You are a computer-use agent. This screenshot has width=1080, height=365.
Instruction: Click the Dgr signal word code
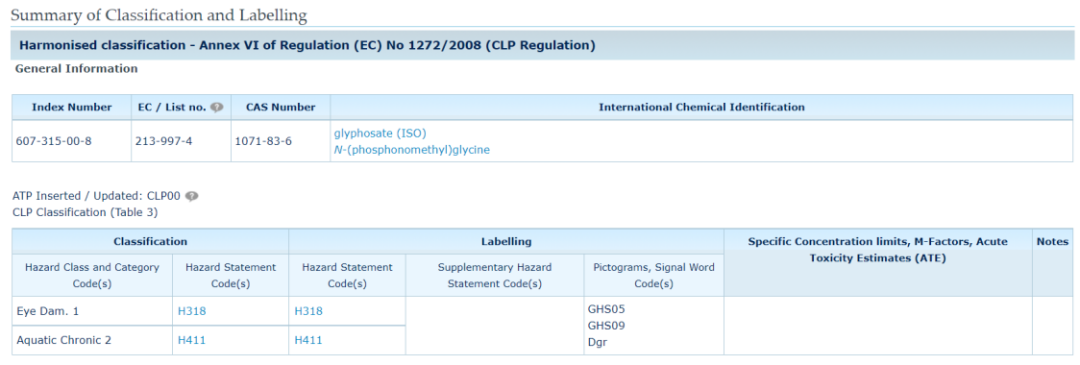(x=596, y=341)
